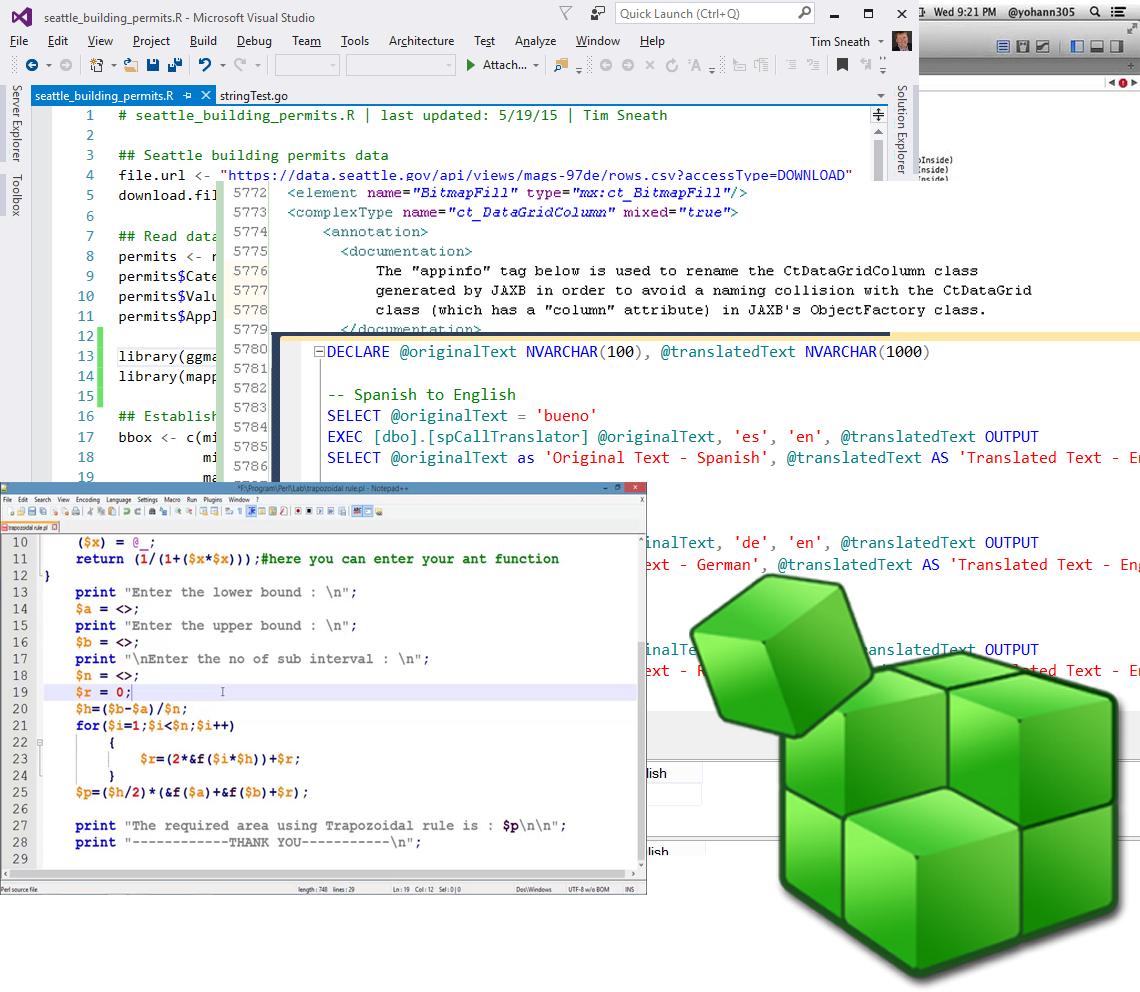This screenshot has width=1140, height=992.
Task: Click Navigate Backward arrow in Visual Studio toolbar
Action: 32,65
